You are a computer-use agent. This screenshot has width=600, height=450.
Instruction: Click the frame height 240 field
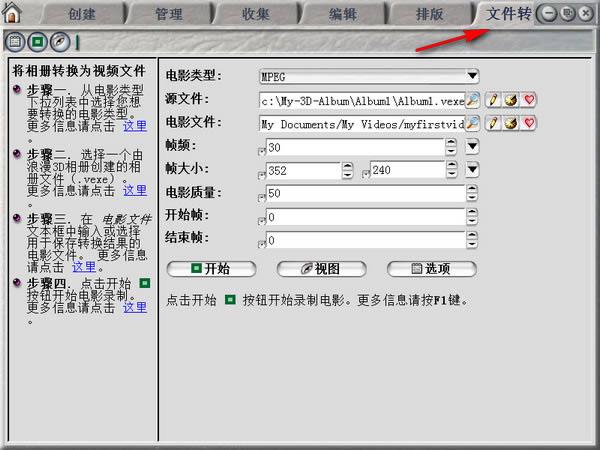coord(408,170)
